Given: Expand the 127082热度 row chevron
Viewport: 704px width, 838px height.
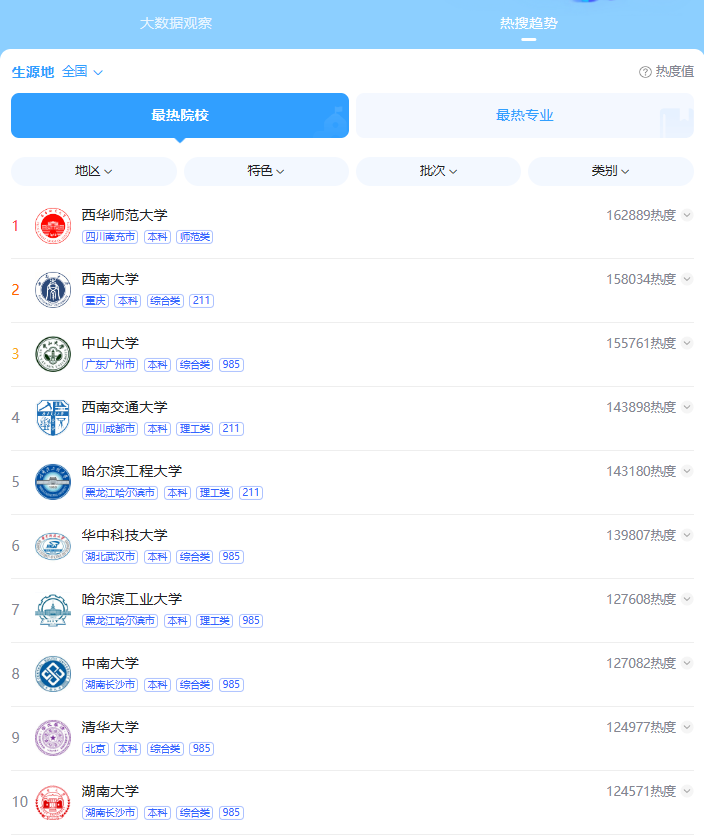Looking at the screenshot, I should [687, 663].
